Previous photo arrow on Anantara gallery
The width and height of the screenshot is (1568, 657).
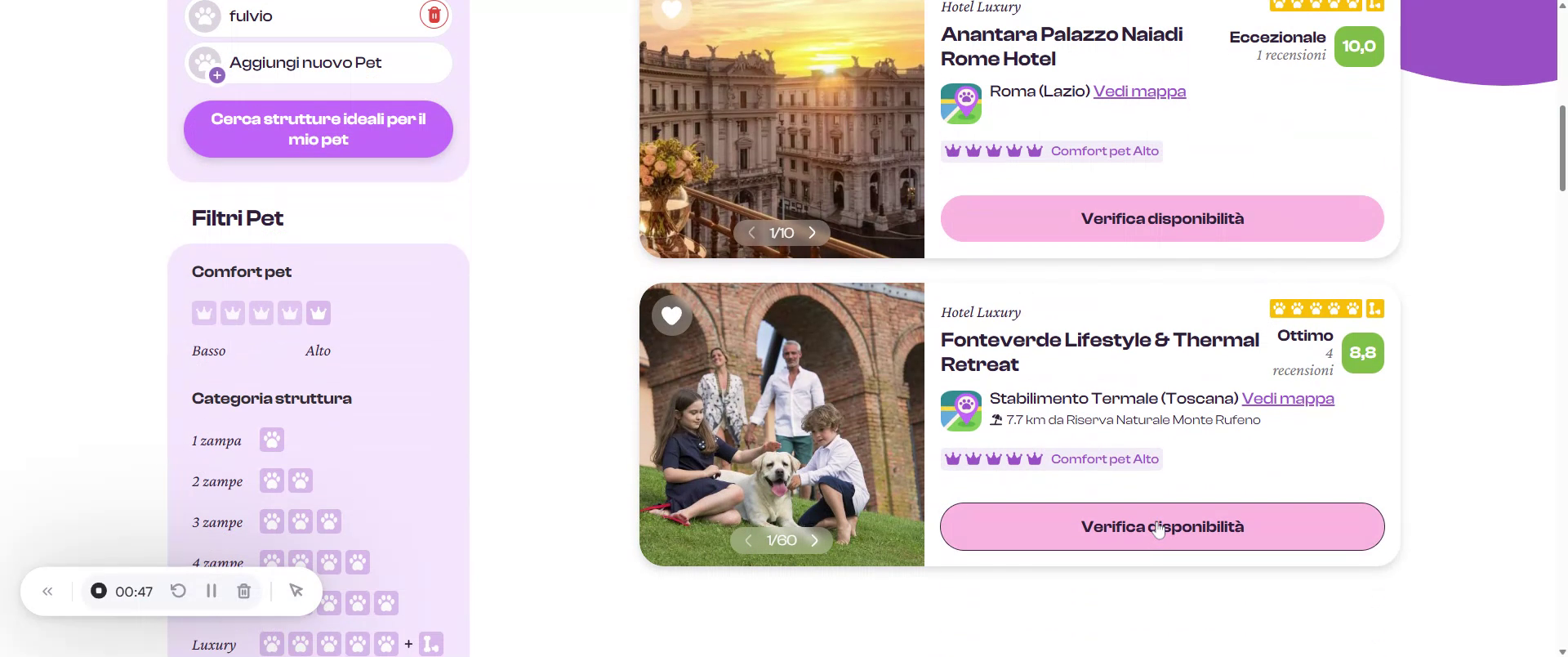click(751, 233)
